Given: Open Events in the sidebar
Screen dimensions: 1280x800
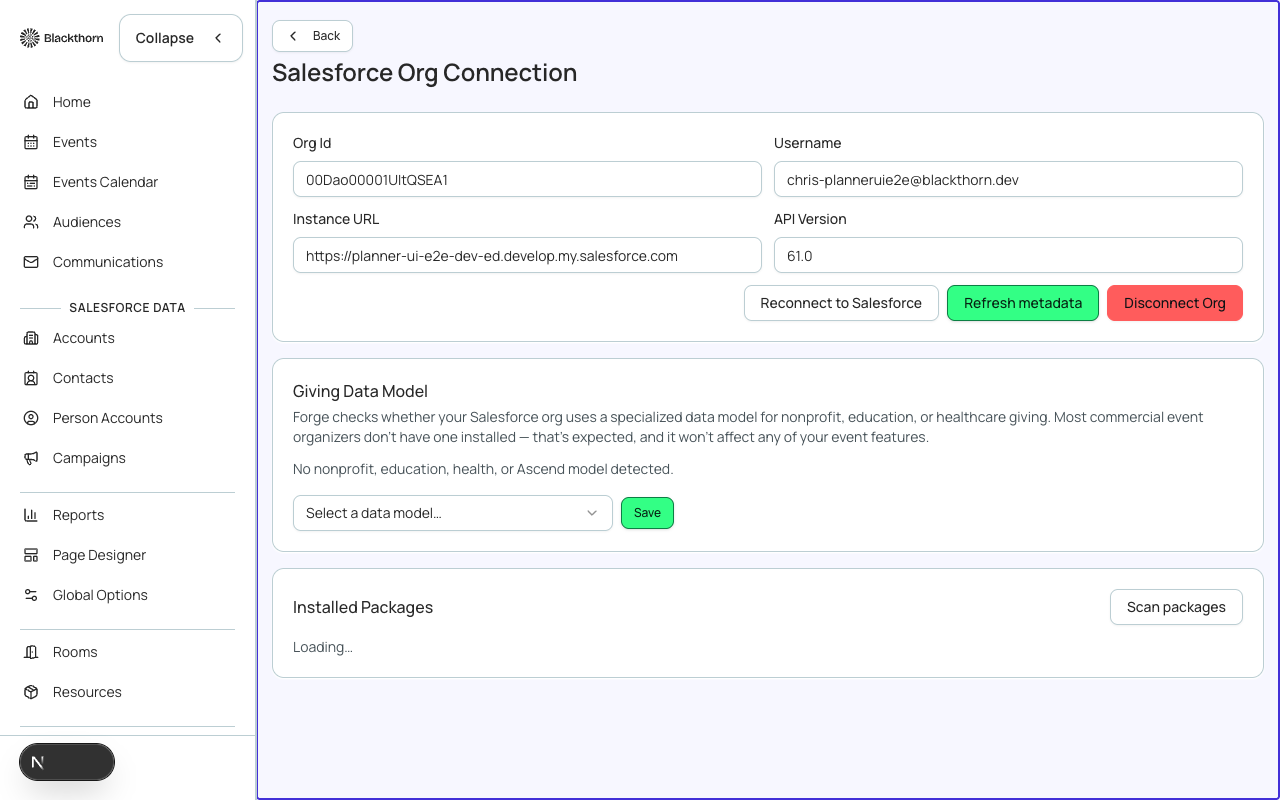Looking at the screenshot, I should [127, 142].
